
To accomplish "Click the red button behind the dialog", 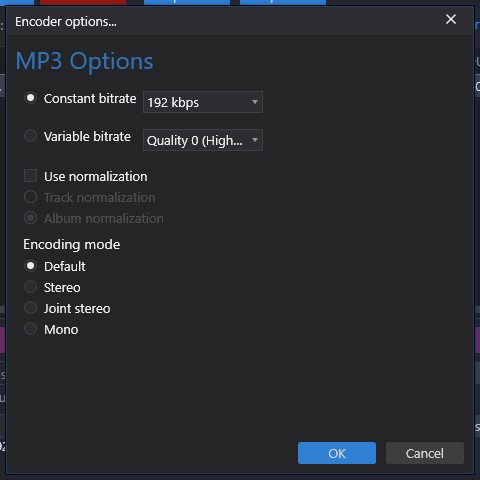I will click(x=83, y=2).
